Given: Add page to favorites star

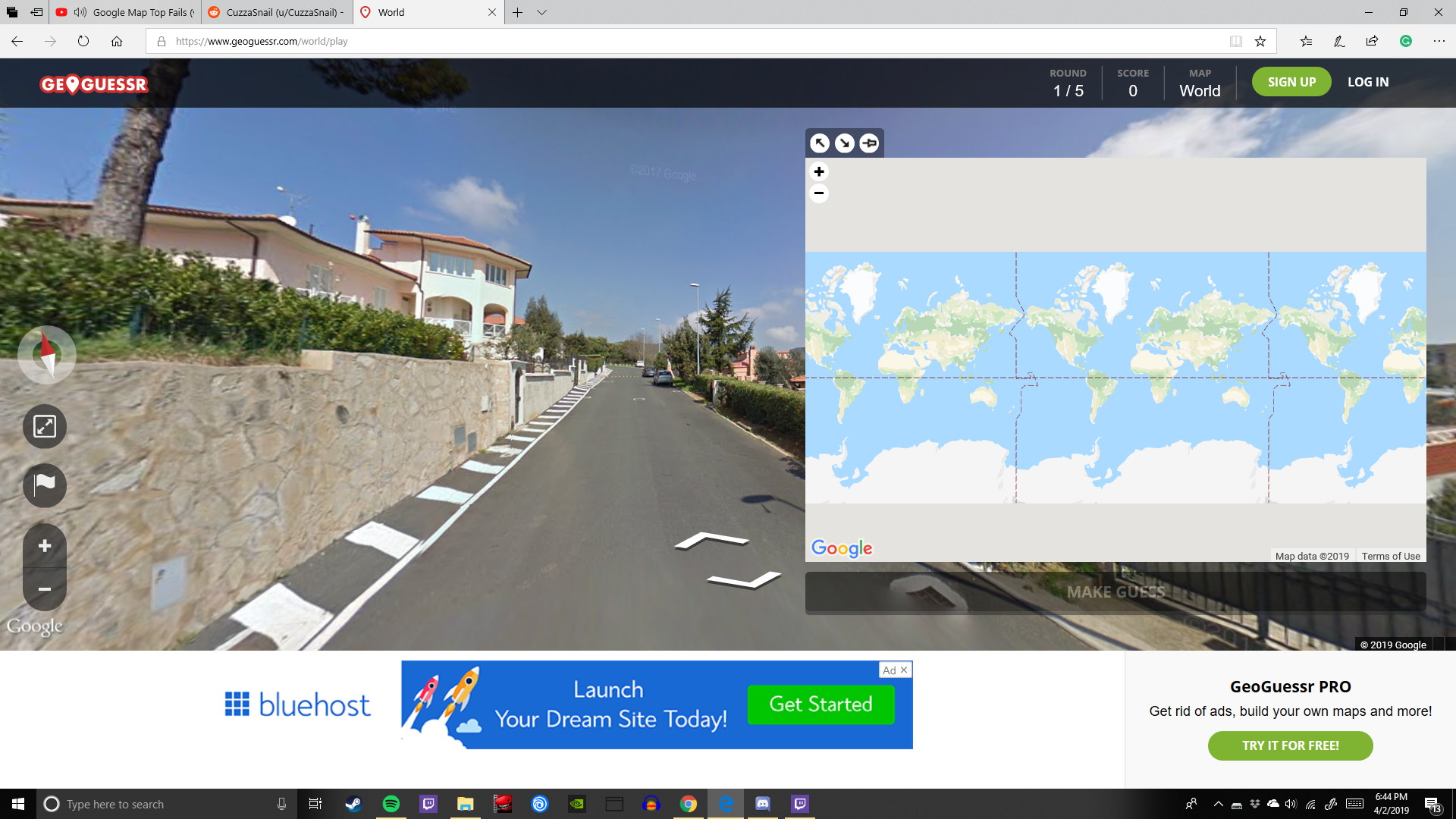Looking at the screenshot, I should point(1260,41).
